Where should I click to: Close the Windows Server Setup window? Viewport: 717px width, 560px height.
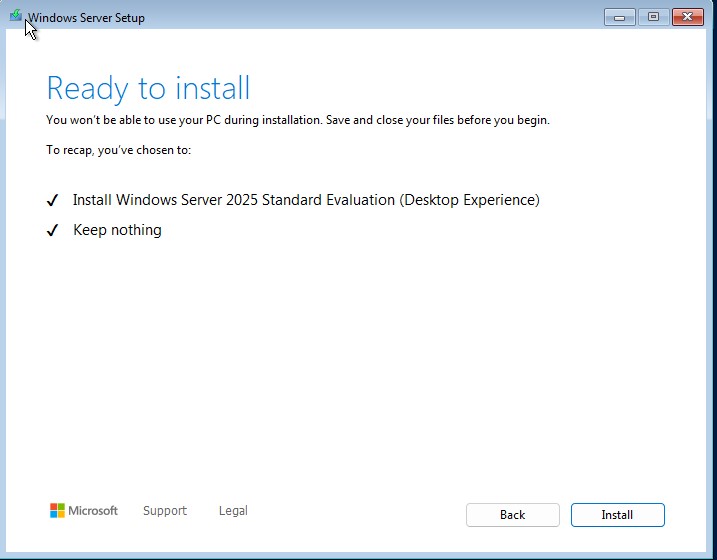[686, 17]
